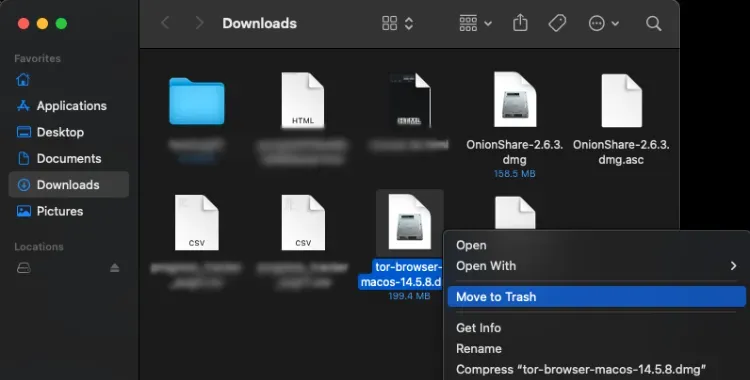This screenshot has height=380, width=750.
Task: Click the 158.5 MB size label
Action: (x=515, y=174)
